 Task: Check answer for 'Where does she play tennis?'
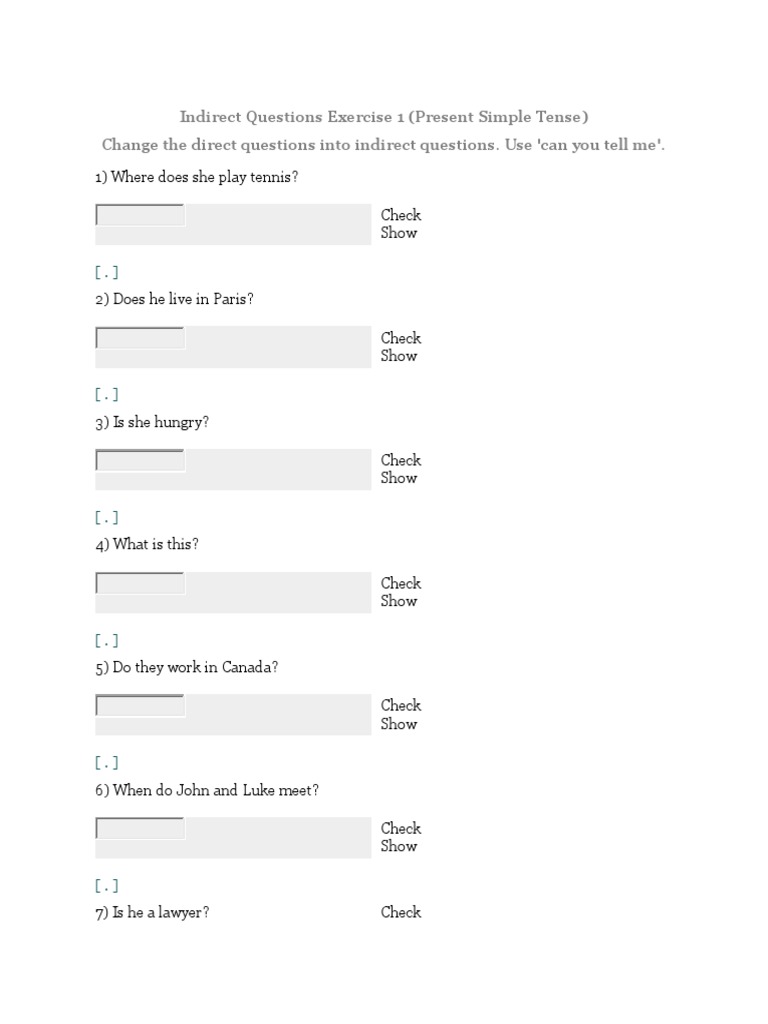(401, 215)
